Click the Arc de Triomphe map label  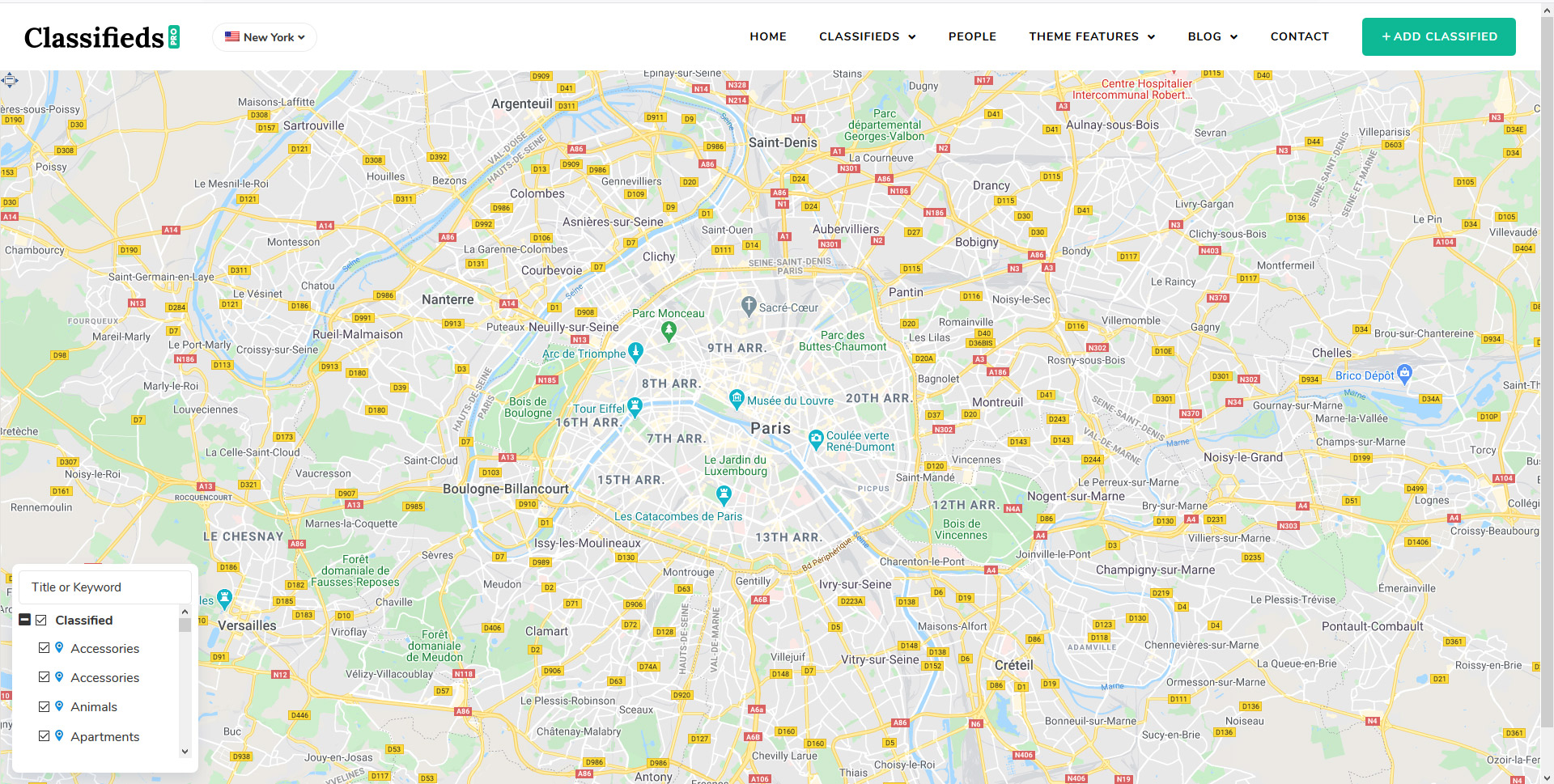[584, 354]
